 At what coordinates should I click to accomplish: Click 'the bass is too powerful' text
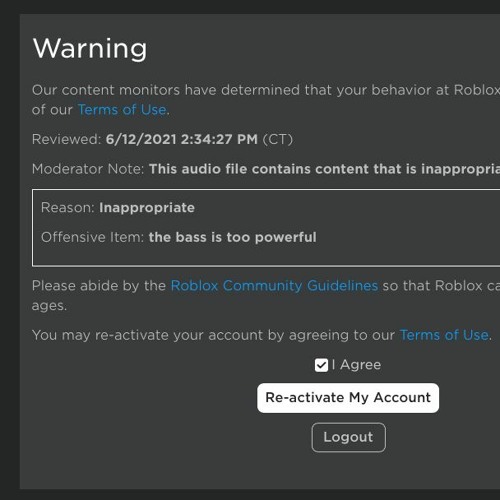coord(233,237)
